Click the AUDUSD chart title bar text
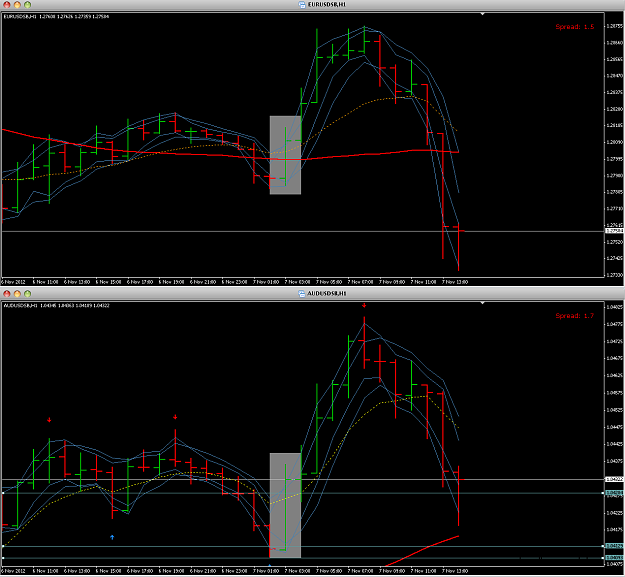 click(327, 293)
